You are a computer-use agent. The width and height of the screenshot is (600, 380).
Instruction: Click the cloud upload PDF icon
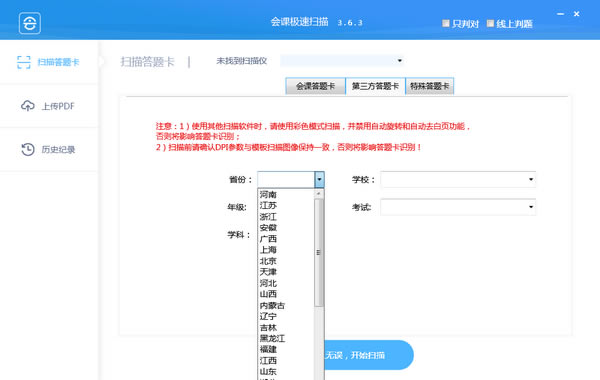point(28,106)
